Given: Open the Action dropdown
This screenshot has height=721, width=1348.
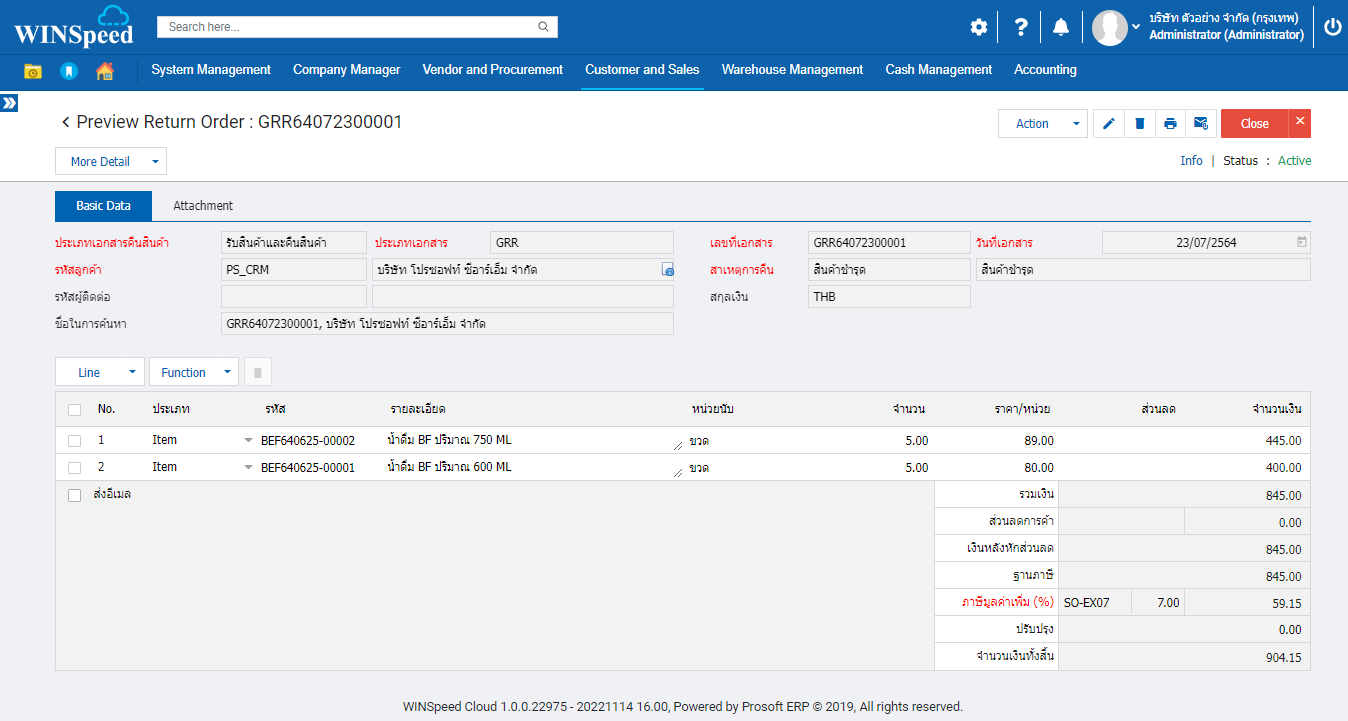Looking at the screenshot, I should (x=1043, y=123).
